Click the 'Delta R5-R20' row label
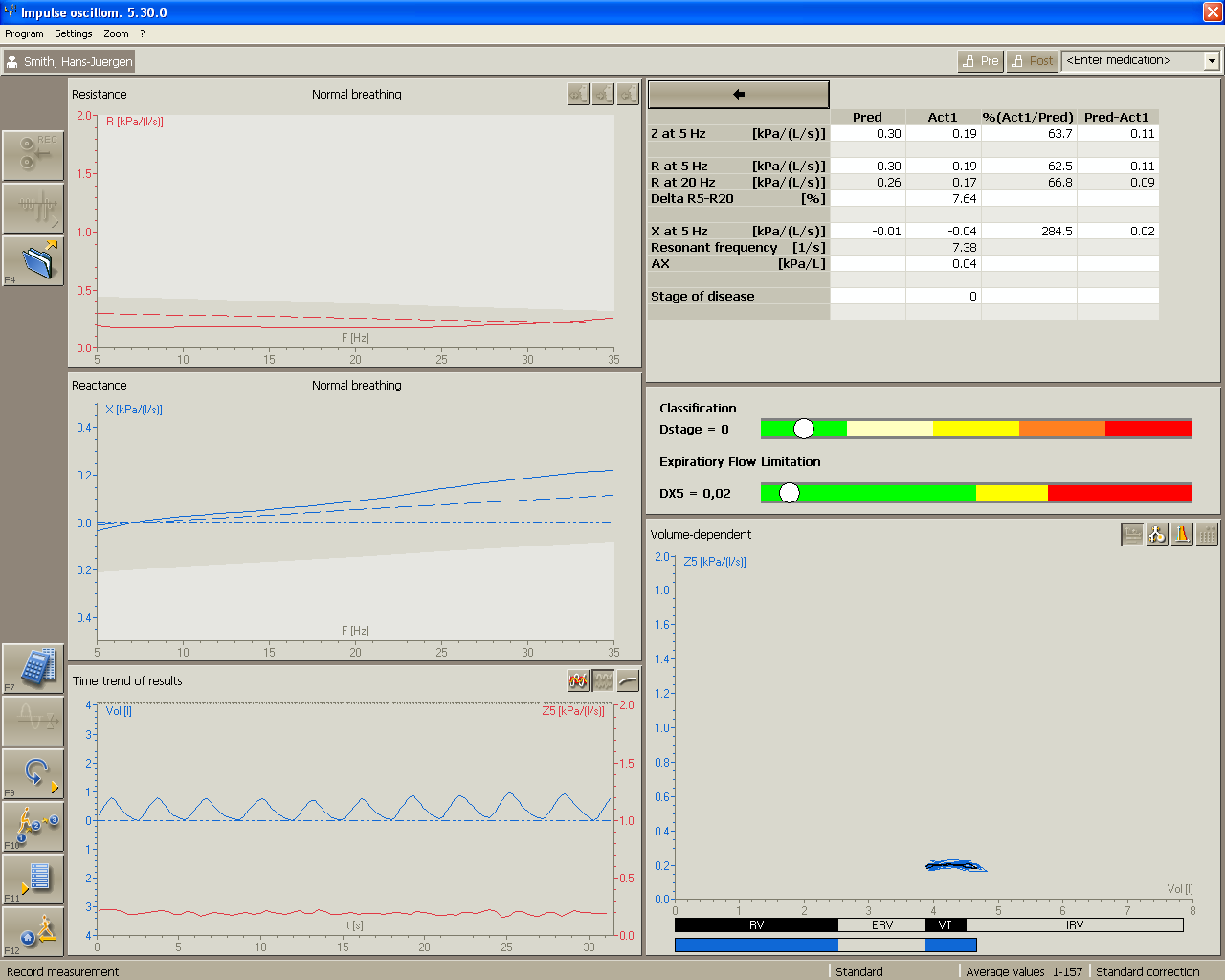 (x=692, y=199)
